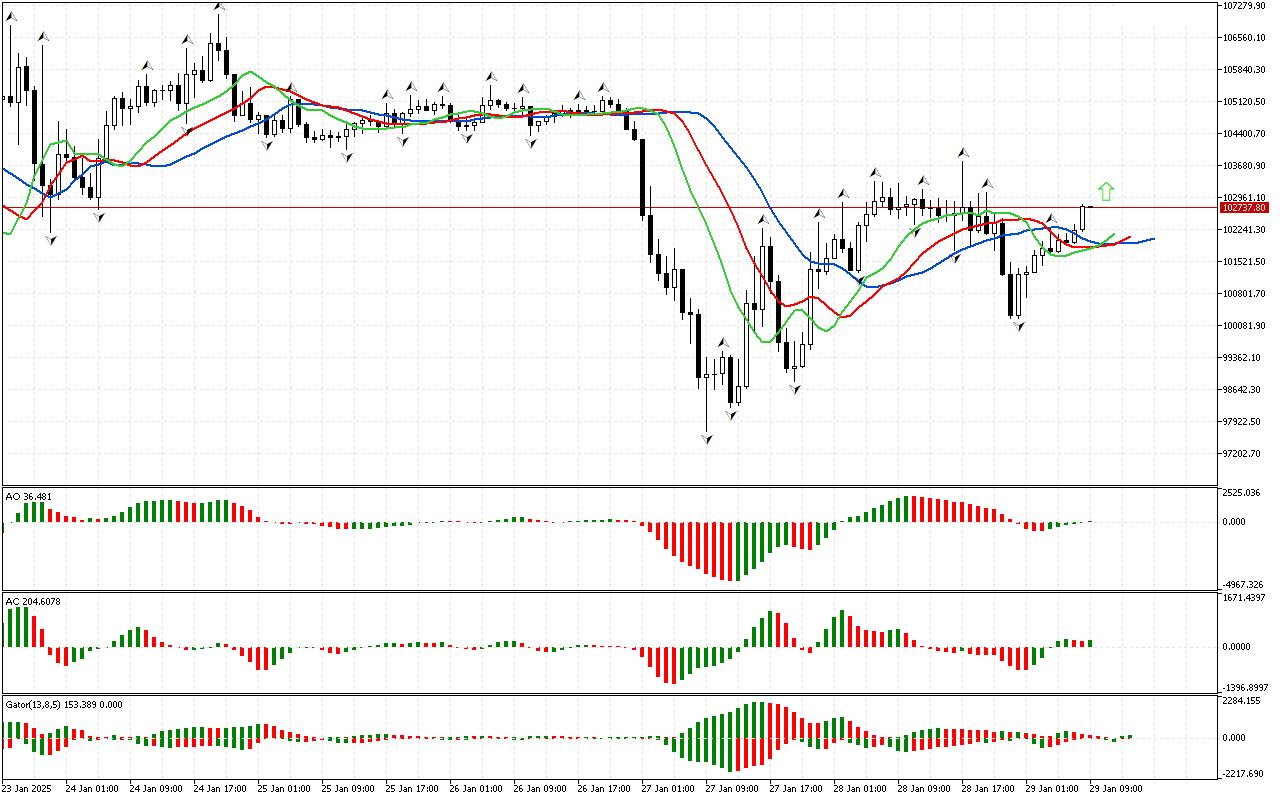
Task: Click price level 100801.70 on the axis
Action: (1244, 294)
